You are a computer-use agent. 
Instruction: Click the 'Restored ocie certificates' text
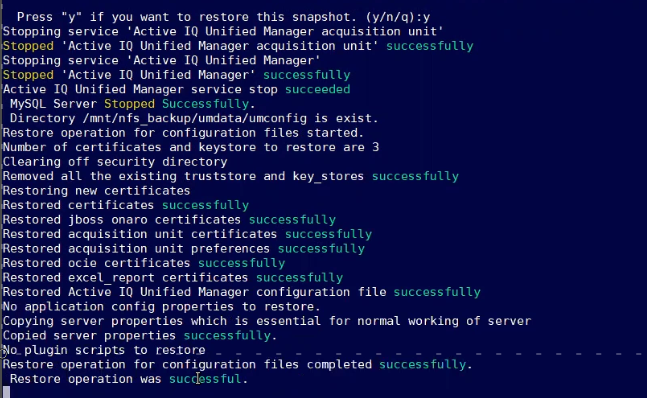click(97, 263)
